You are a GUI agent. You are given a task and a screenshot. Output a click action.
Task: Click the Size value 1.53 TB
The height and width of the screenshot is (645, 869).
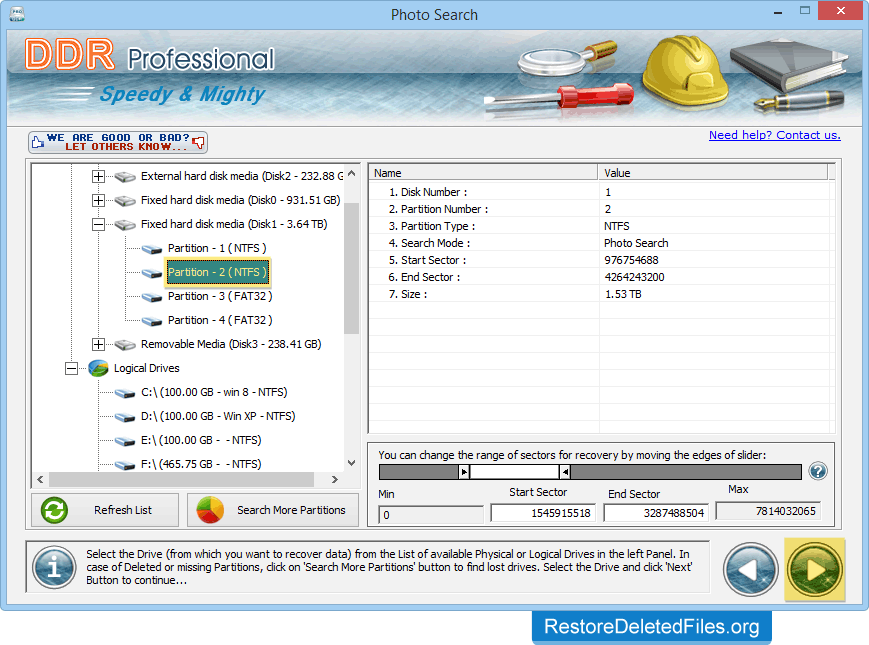click(x=623, y=295)
